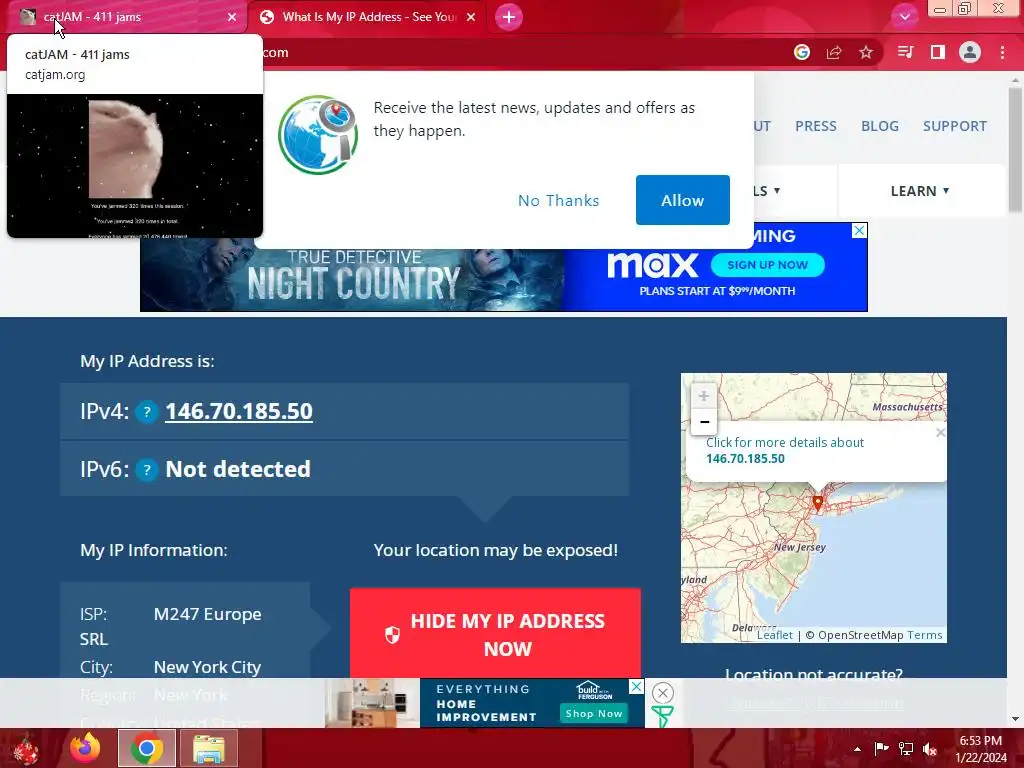Open Firefox from the taskbar
The width and height of the screenshot is (1024, 768).
(85, 748)
